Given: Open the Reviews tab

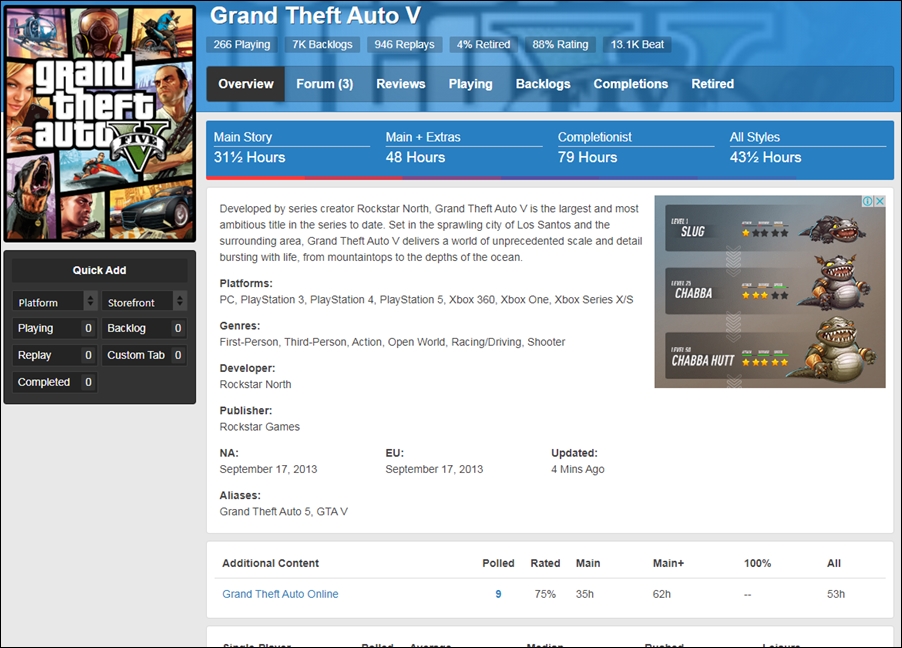Looking at the screenshot, I should [400, 84].
